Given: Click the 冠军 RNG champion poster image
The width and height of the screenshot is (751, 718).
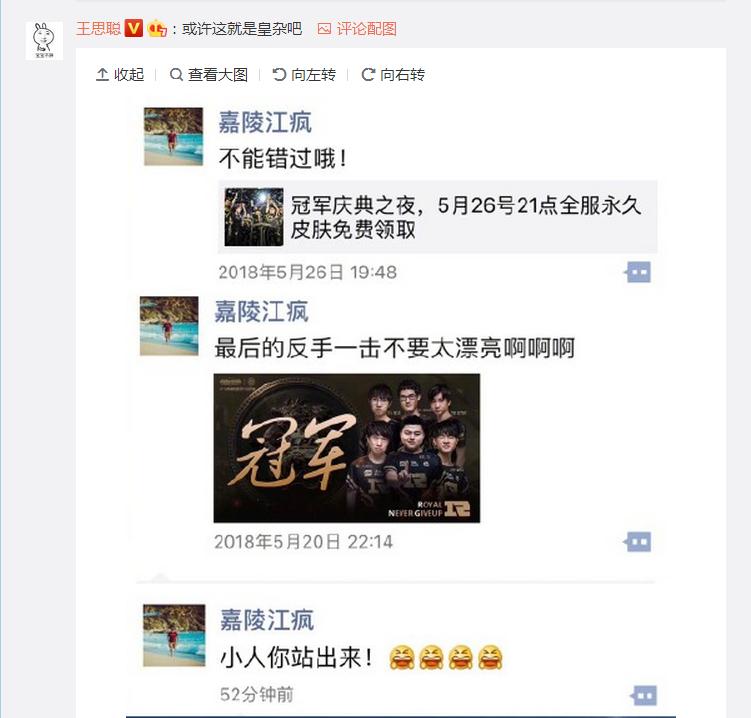Looking at the screenshot, I should [347, 448].
